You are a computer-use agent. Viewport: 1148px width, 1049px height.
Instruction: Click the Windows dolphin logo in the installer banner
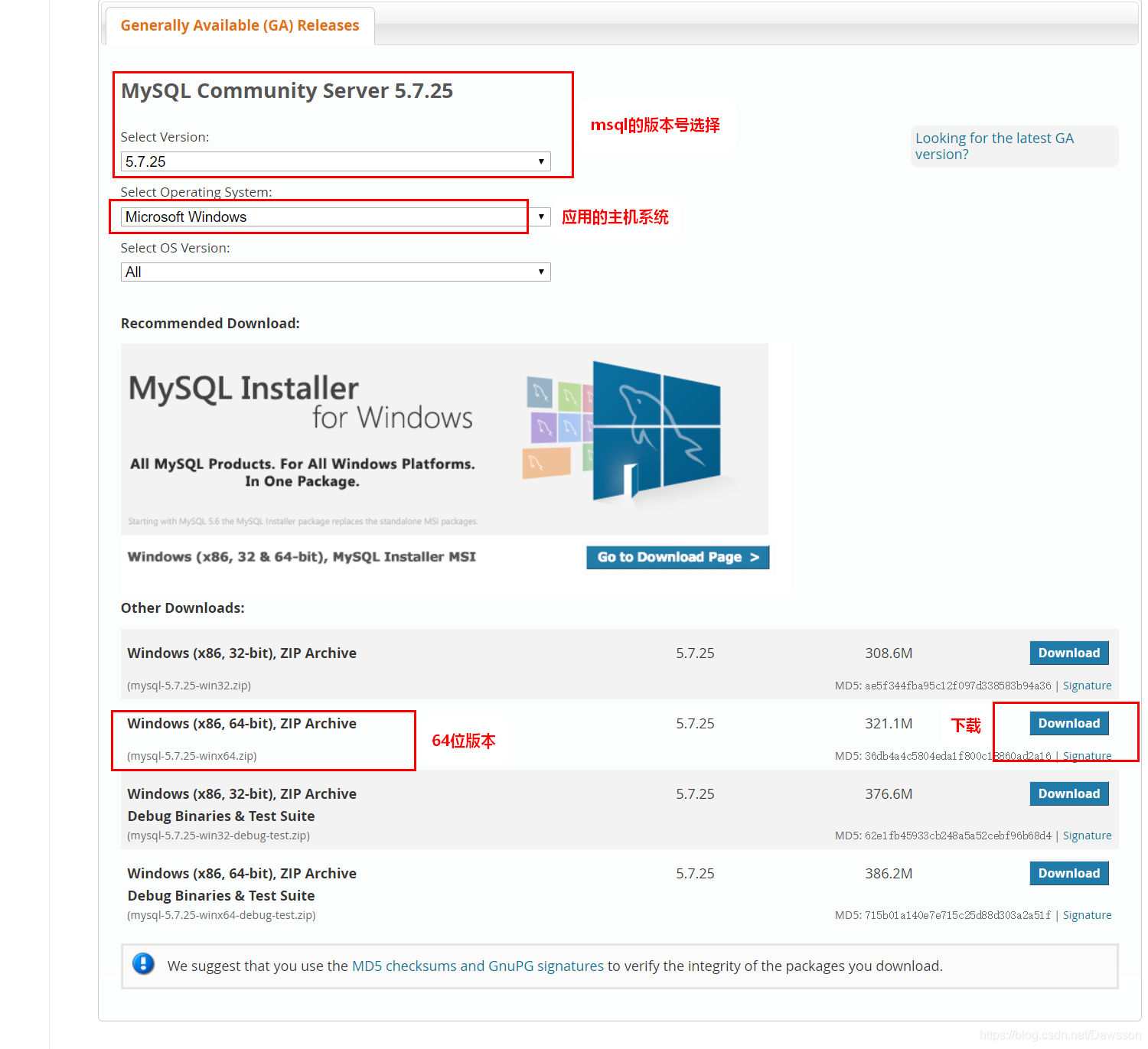click(x=656, y=430)
